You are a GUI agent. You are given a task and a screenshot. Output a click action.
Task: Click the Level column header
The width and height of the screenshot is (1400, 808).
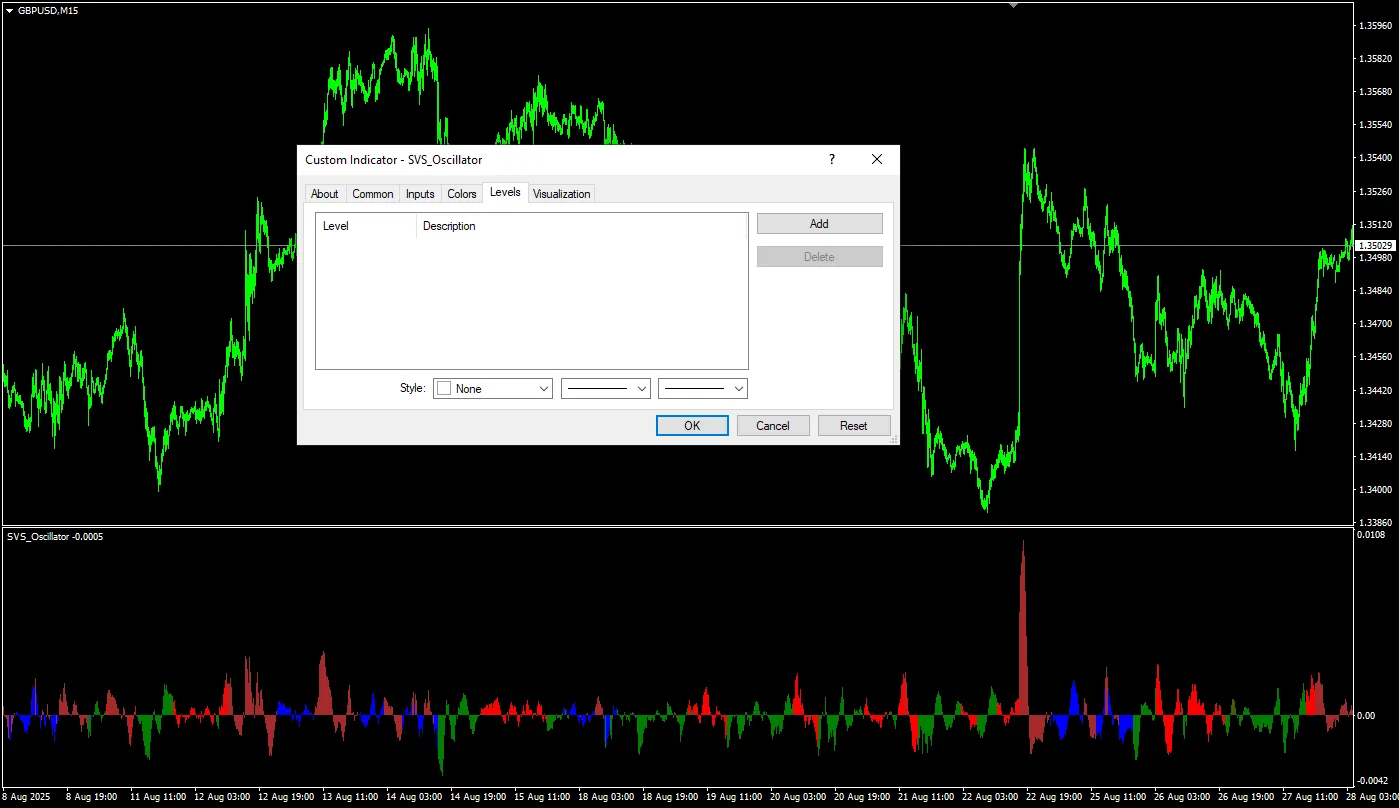(x=366, y=226)
